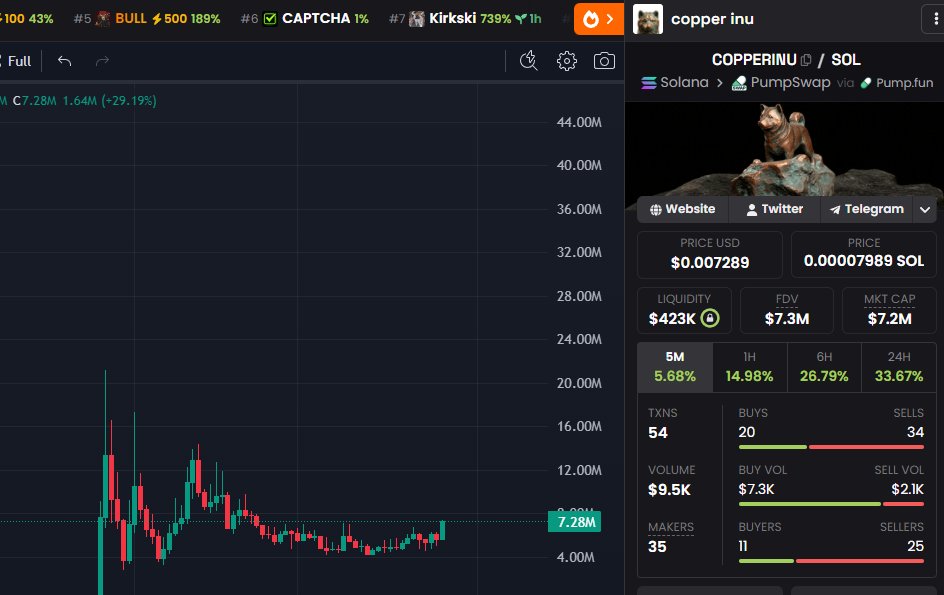Click the undo arrow in chart toolbar

tap(64, 61)
